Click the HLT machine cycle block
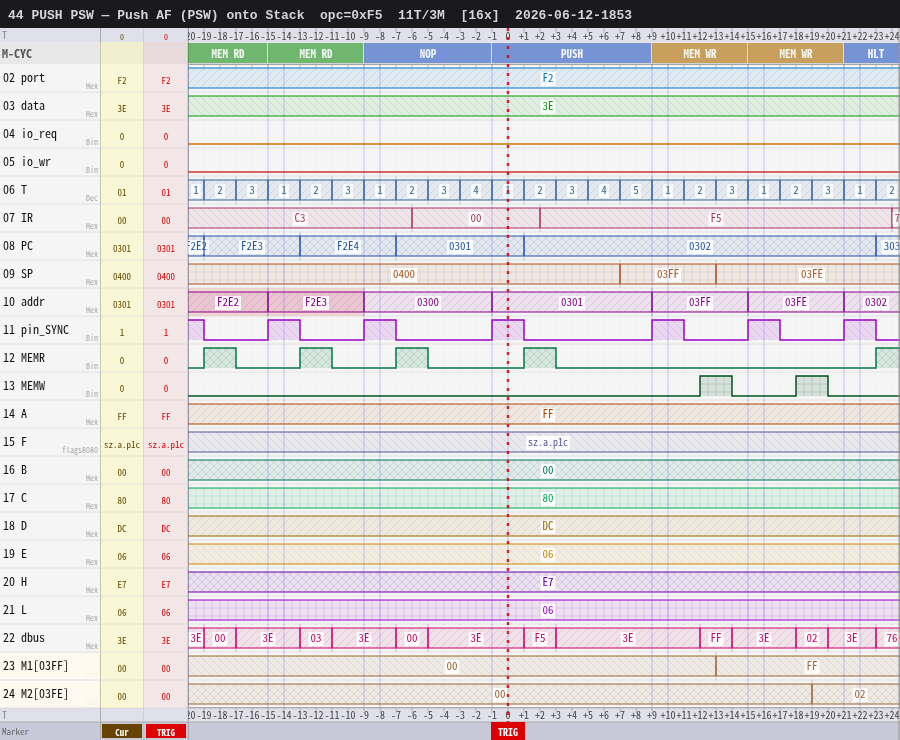 (871, 53)
